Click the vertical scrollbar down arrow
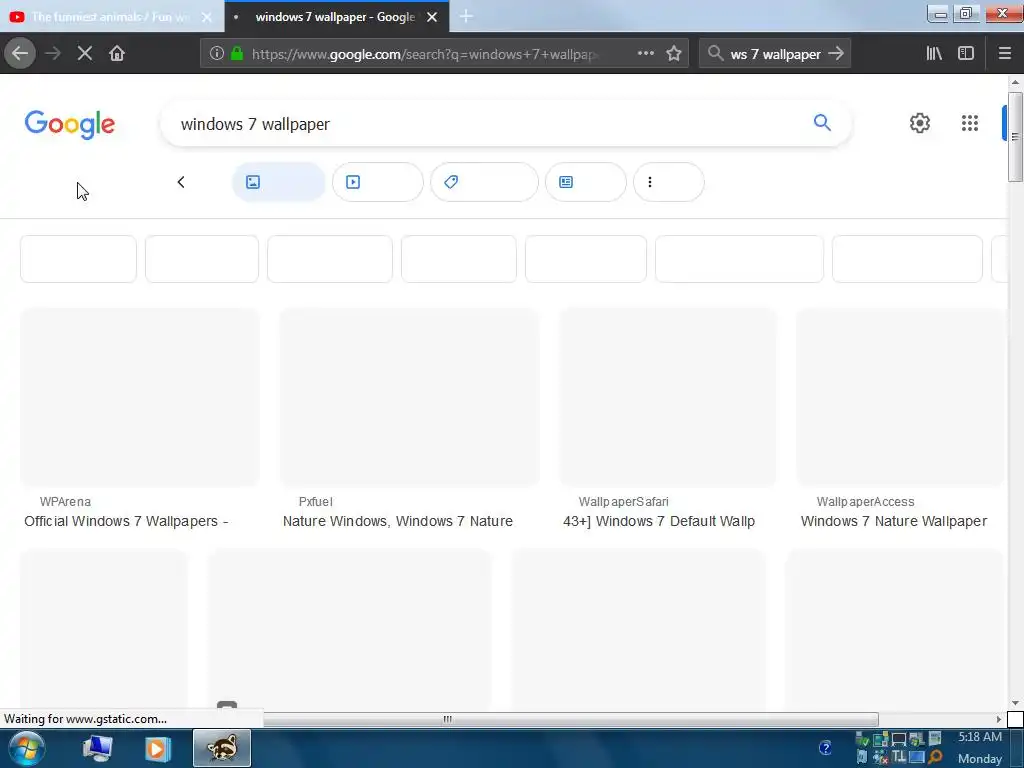 click(x=1015, y=703)
